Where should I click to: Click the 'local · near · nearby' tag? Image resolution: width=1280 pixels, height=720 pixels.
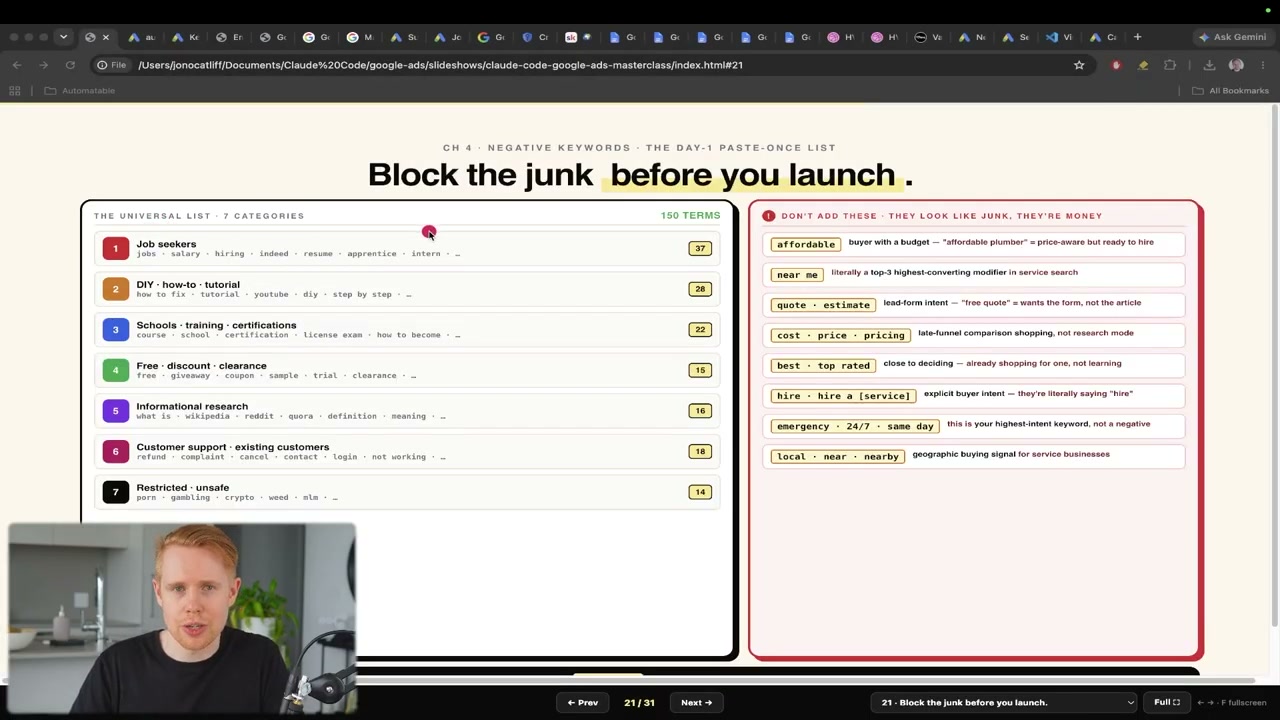(837, 456)
